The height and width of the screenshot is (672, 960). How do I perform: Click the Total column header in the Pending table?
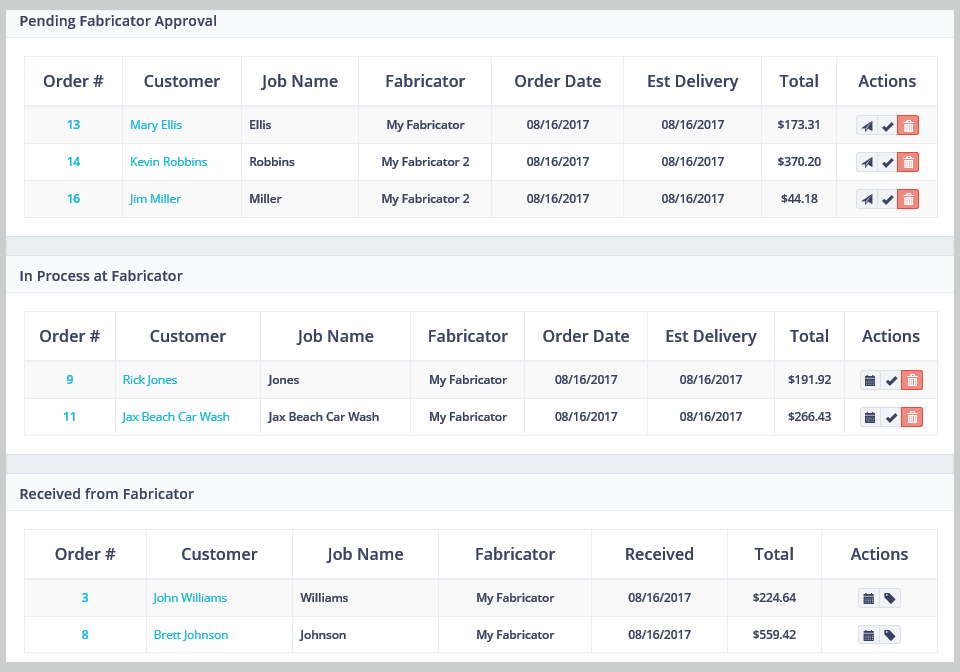798,81
